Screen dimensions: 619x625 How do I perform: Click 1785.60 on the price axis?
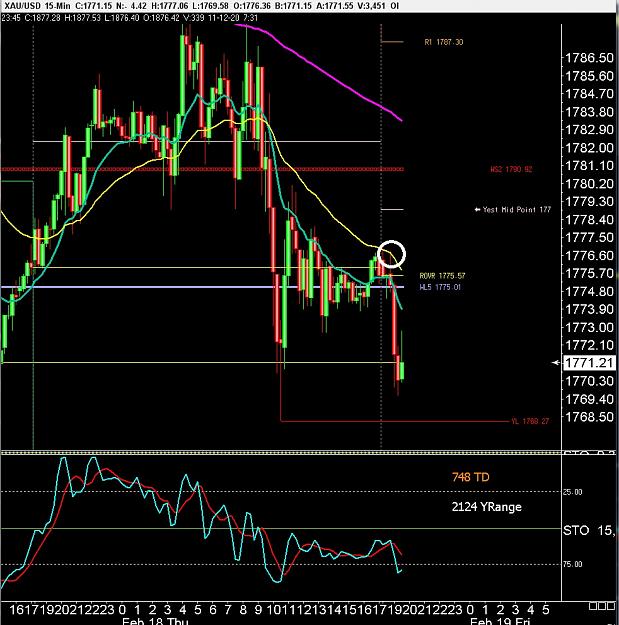coord(589,76)
